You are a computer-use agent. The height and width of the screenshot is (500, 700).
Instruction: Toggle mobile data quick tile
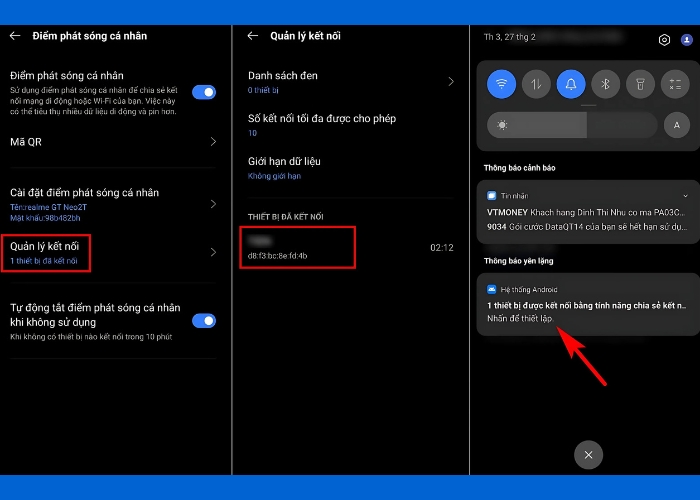click(536, 85)
